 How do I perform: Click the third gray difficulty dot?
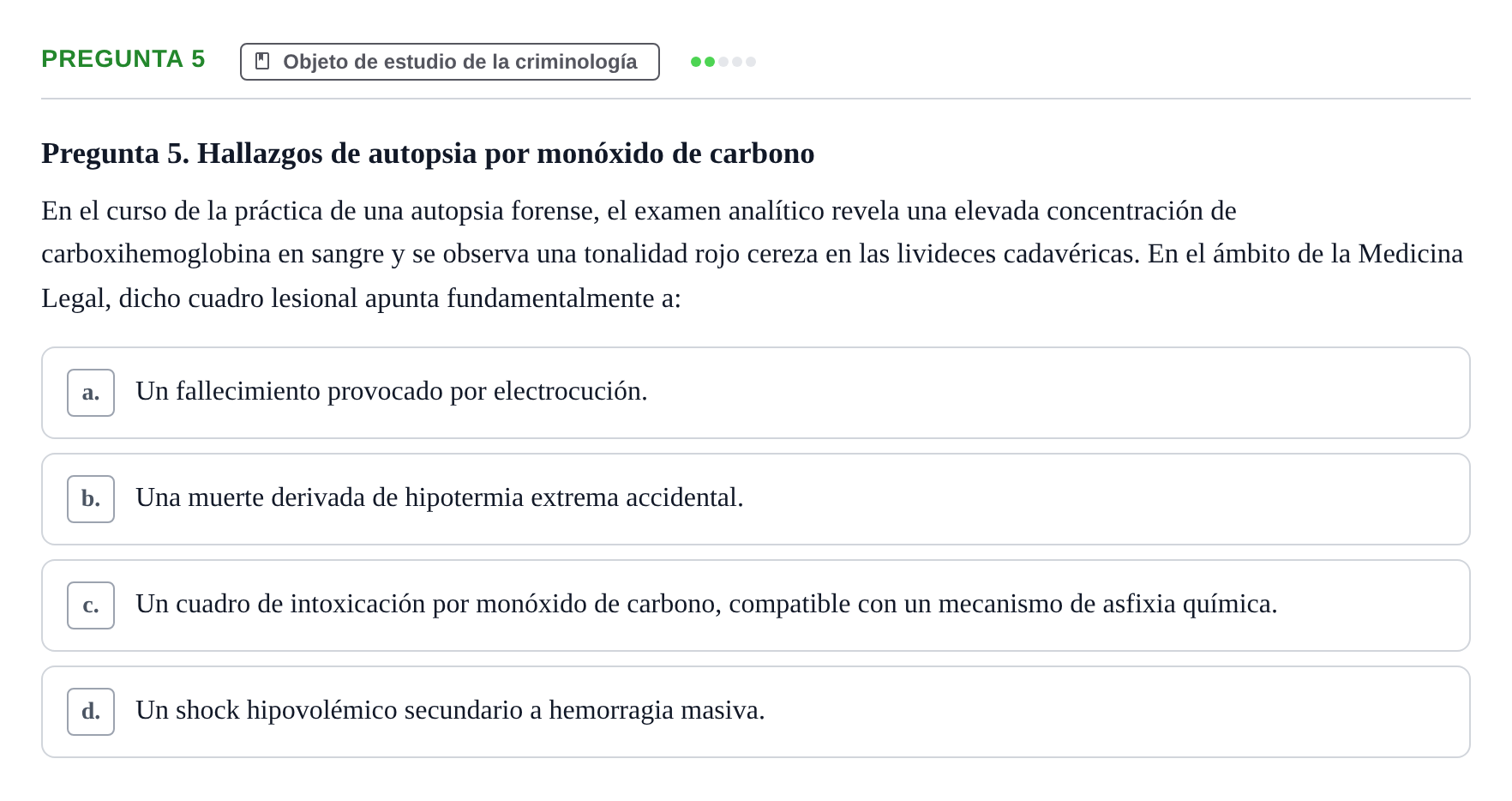point(723,62)
